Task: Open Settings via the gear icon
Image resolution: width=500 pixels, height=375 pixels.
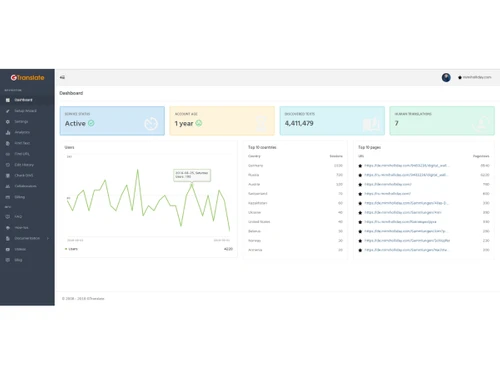Action: [8, 122]
